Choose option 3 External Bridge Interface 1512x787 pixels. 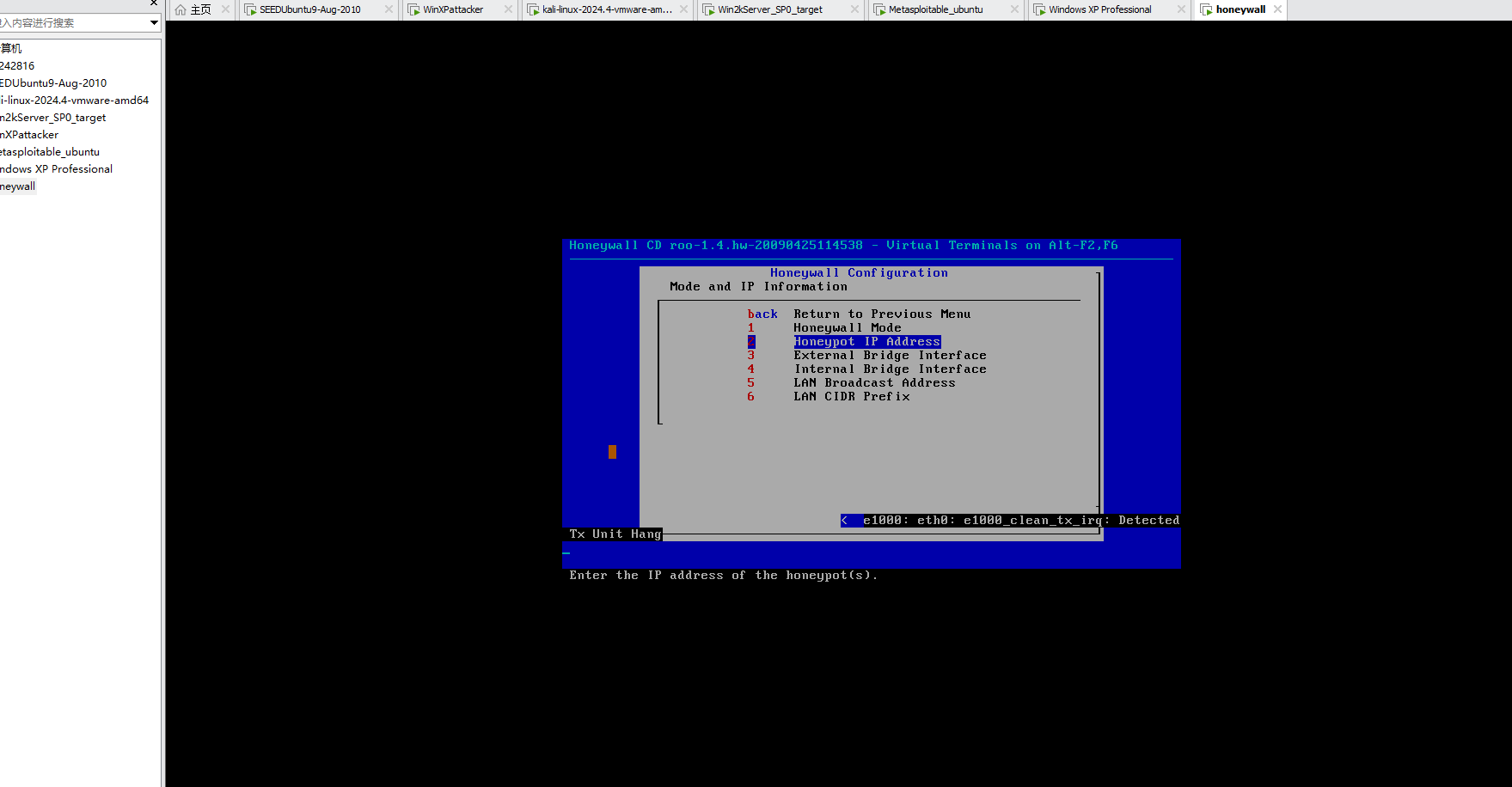click(x=866, y=356)
